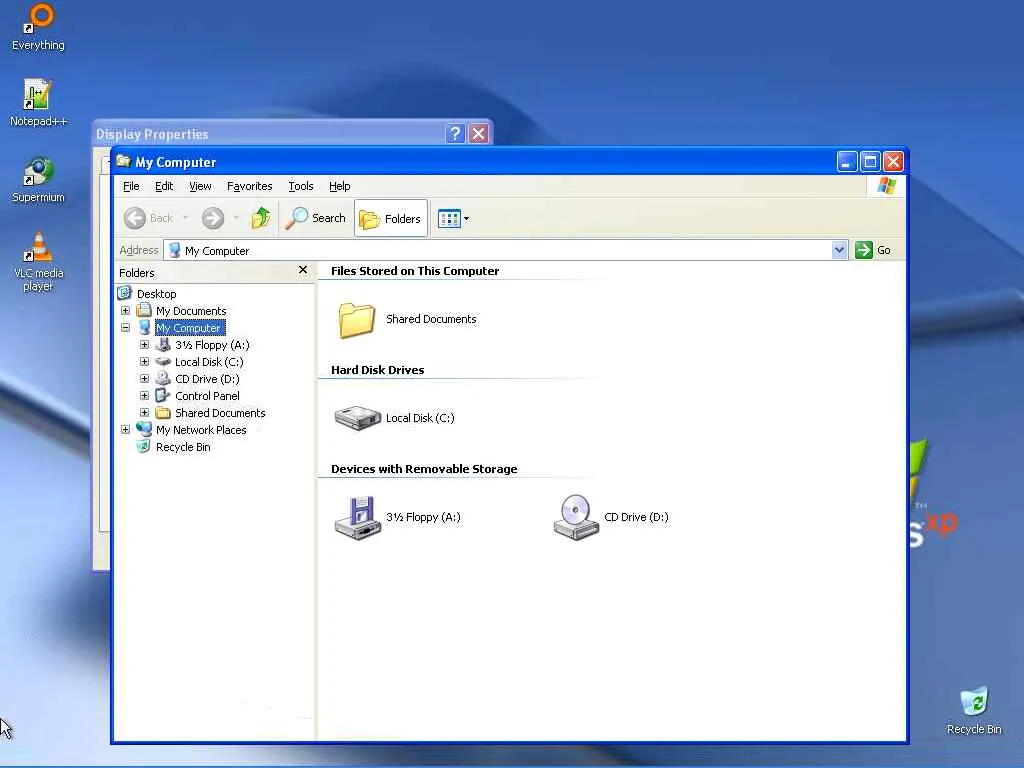This screenshot has height=768, width=1024.
Task: Select the Local Disk (C:) drive icon
Action: tap(357, 417)
